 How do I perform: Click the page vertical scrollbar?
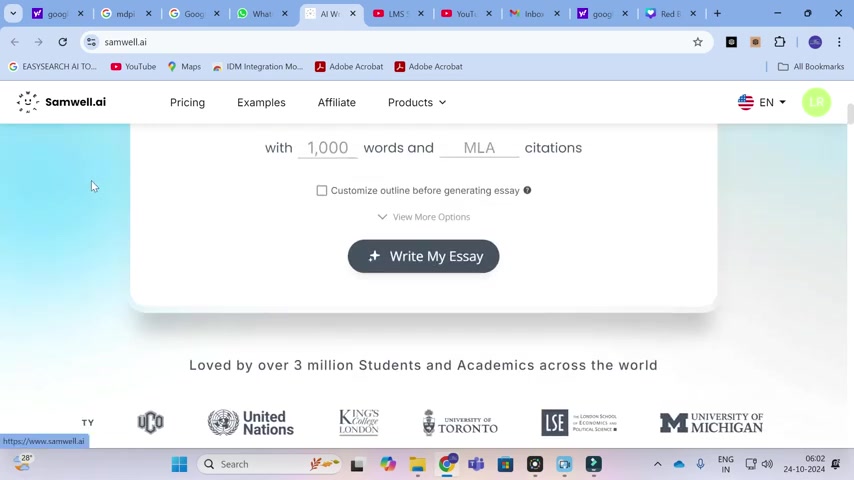point(850,114)
